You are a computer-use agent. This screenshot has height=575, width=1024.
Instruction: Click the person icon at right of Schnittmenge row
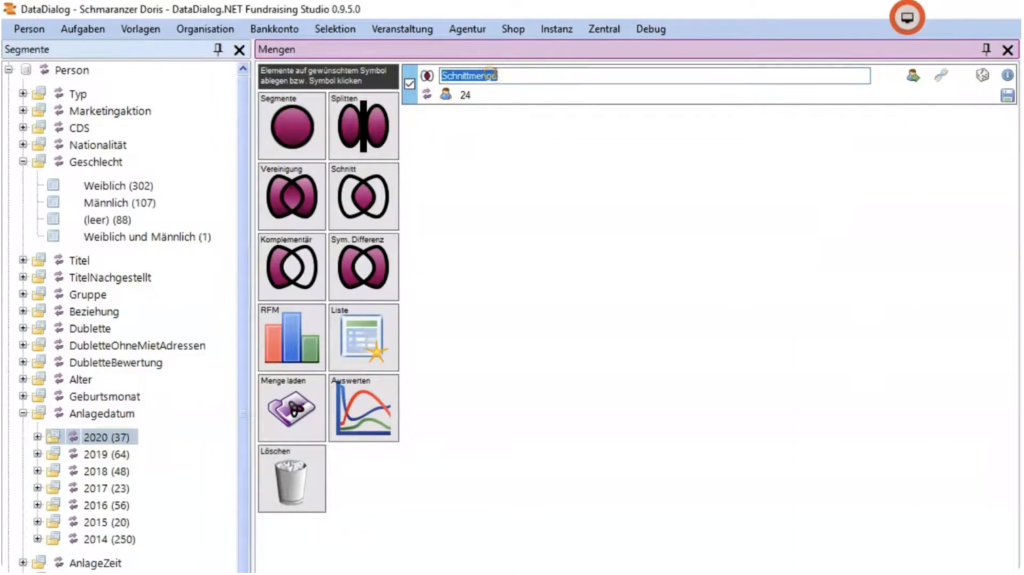pos(913,76)
